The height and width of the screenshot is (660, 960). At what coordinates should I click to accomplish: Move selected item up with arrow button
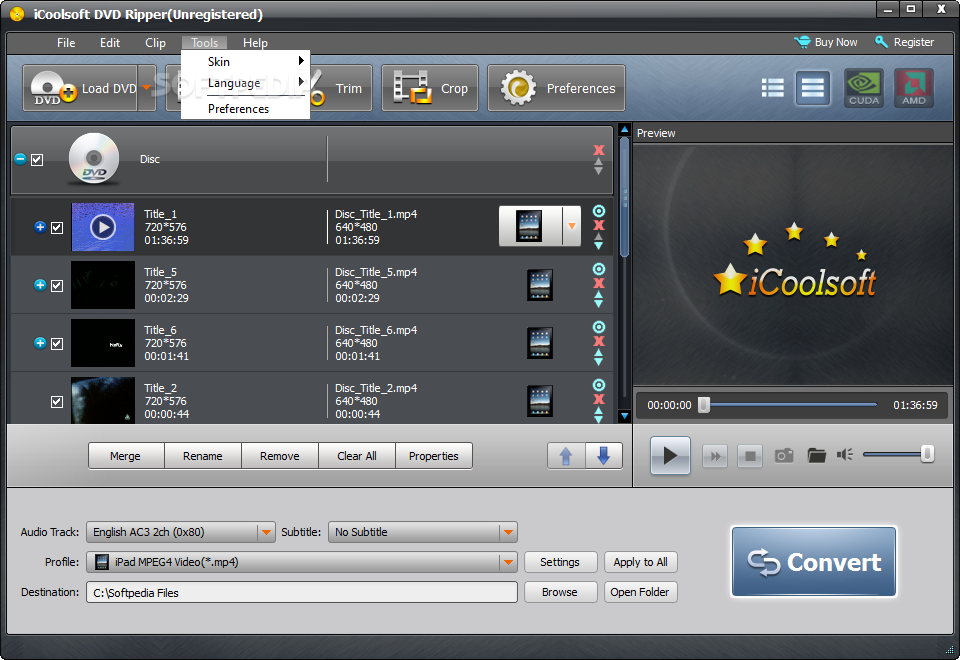coord(566,456)
